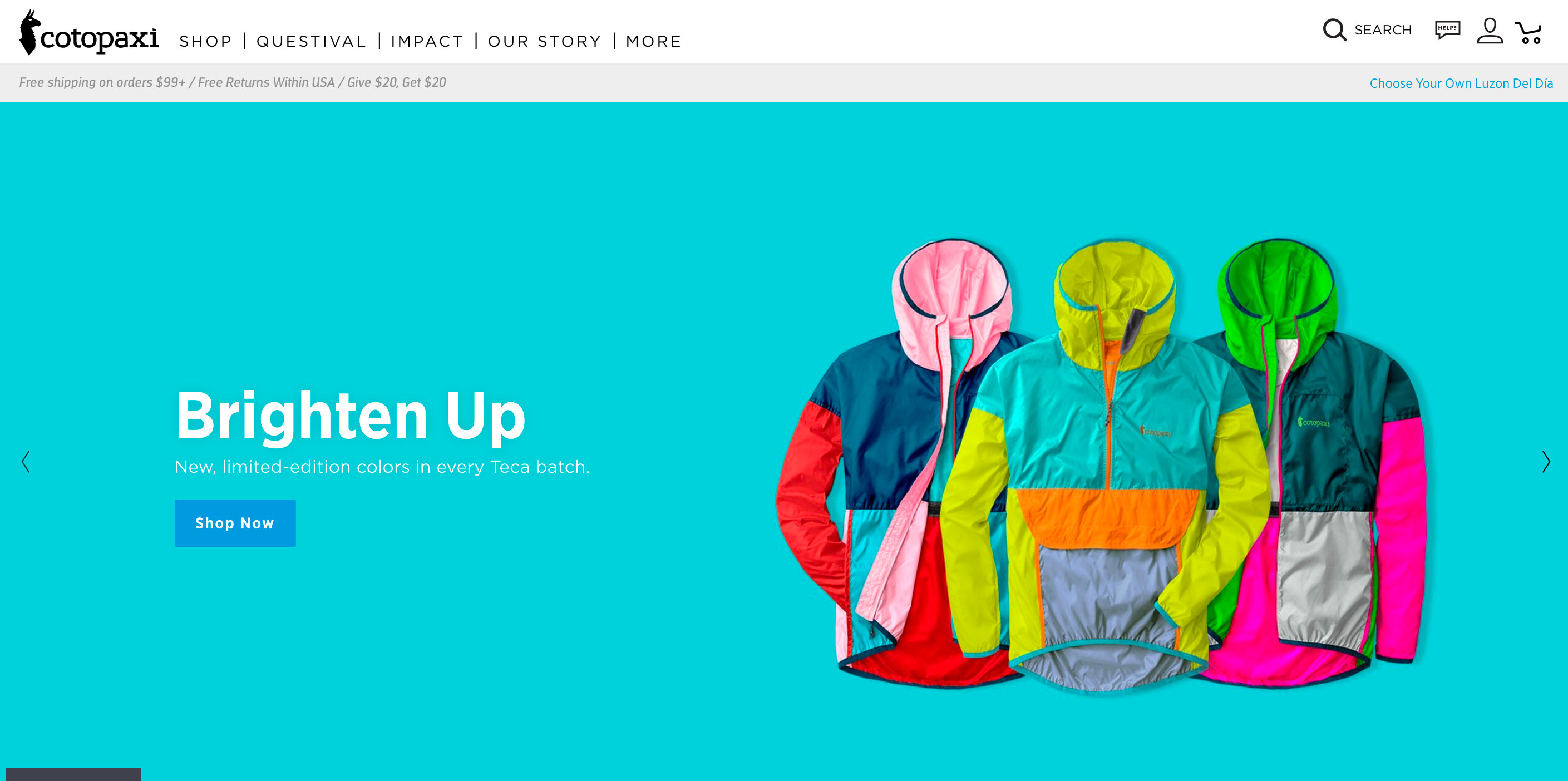
Task: Open the user account icon
Action: (x=1490, y=31)
